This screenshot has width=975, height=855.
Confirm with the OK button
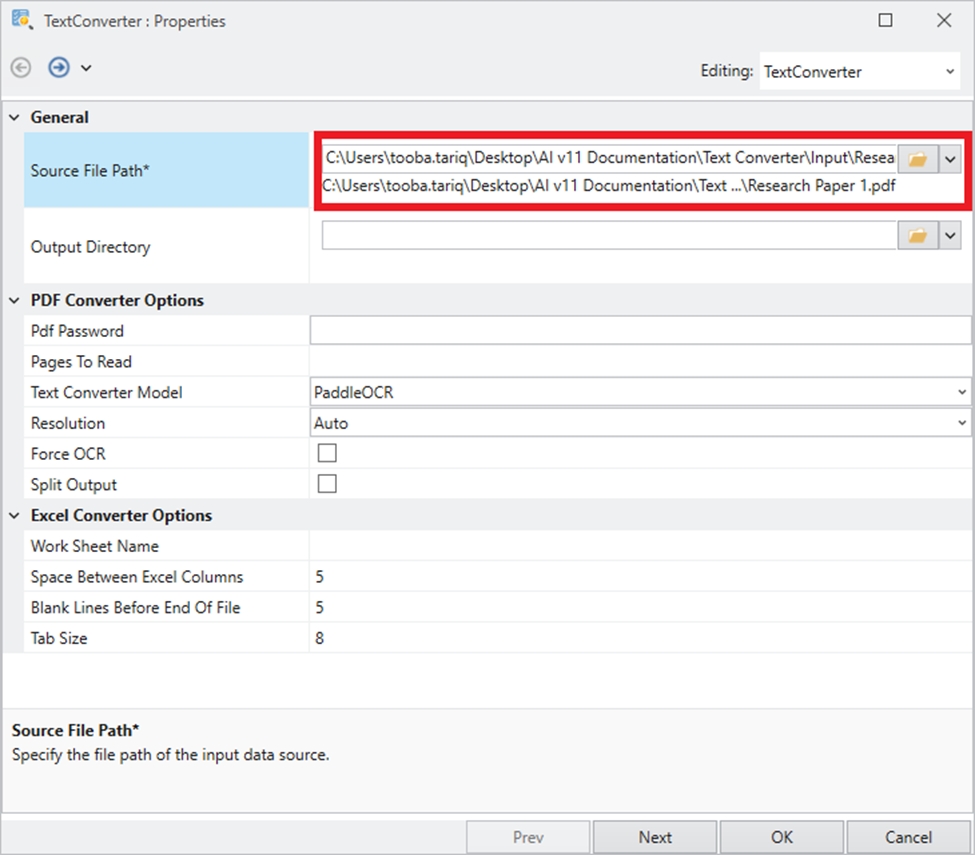tap(781, 837)
